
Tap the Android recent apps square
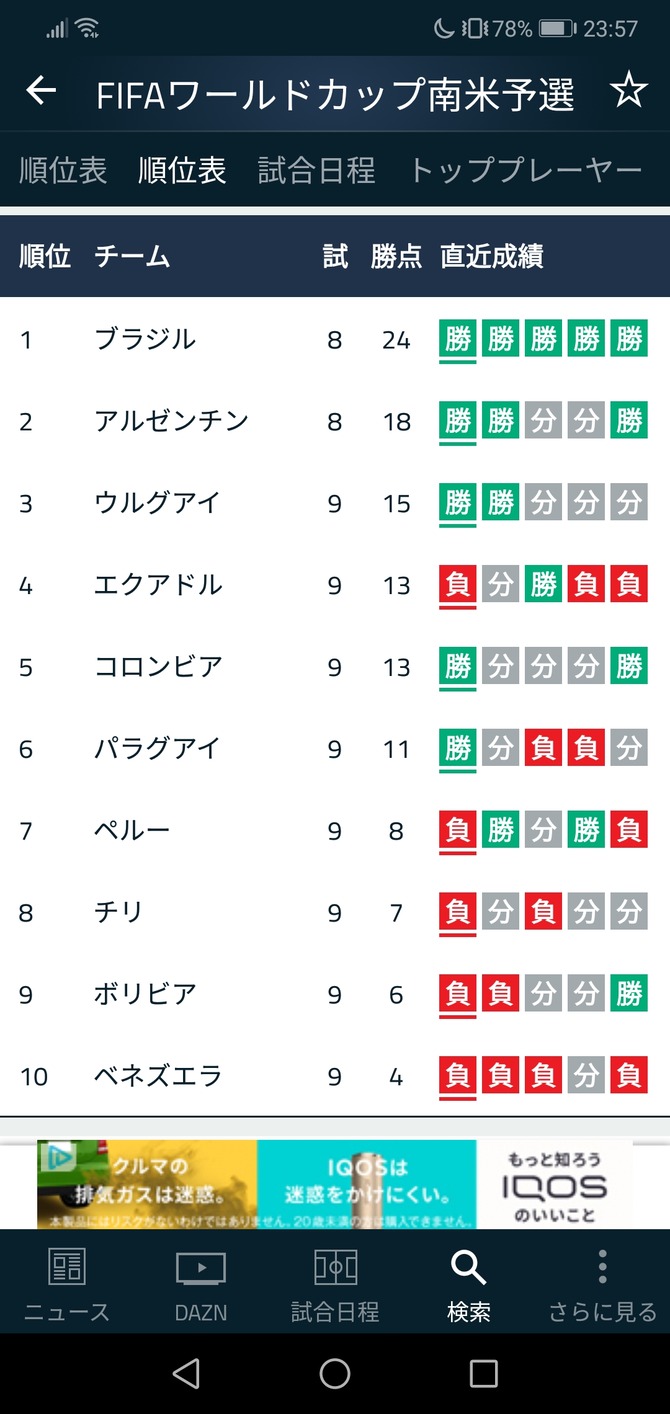point(484,1373)
